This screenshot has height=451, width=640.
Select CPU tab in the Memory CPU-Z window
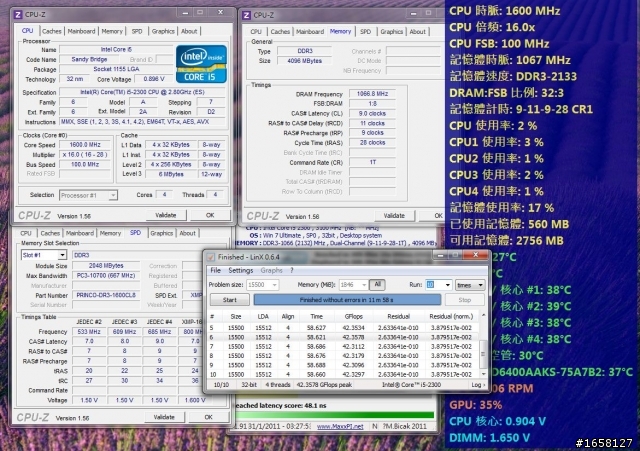click(256, 31)
